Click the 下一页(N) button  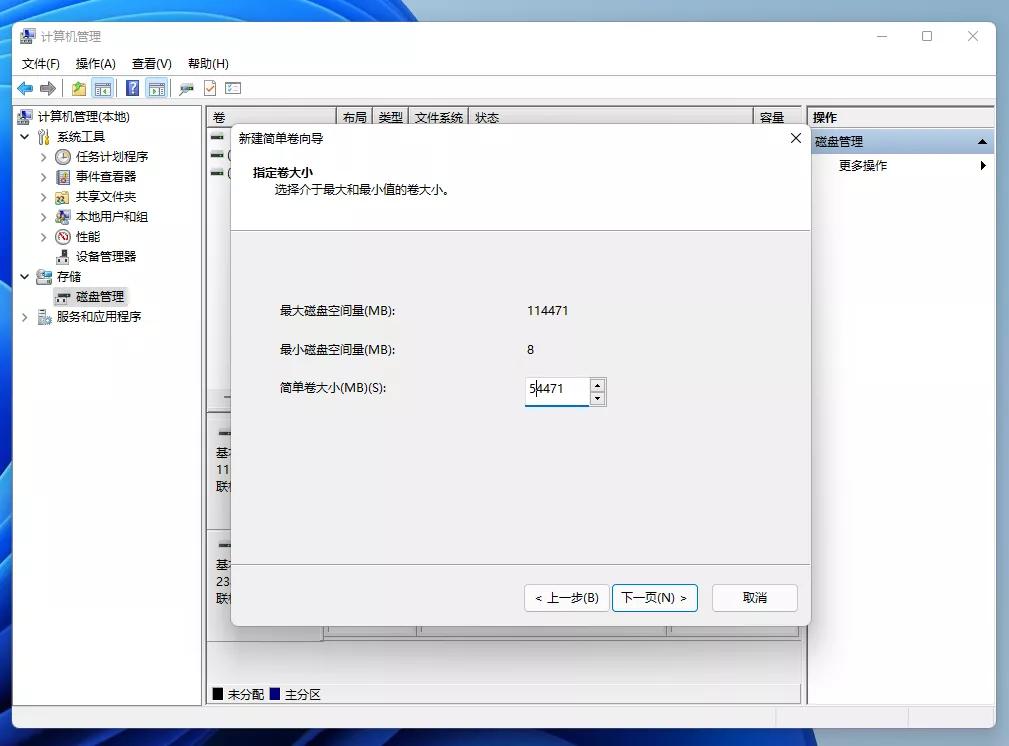pyautogui.click(x=655, y=597)
